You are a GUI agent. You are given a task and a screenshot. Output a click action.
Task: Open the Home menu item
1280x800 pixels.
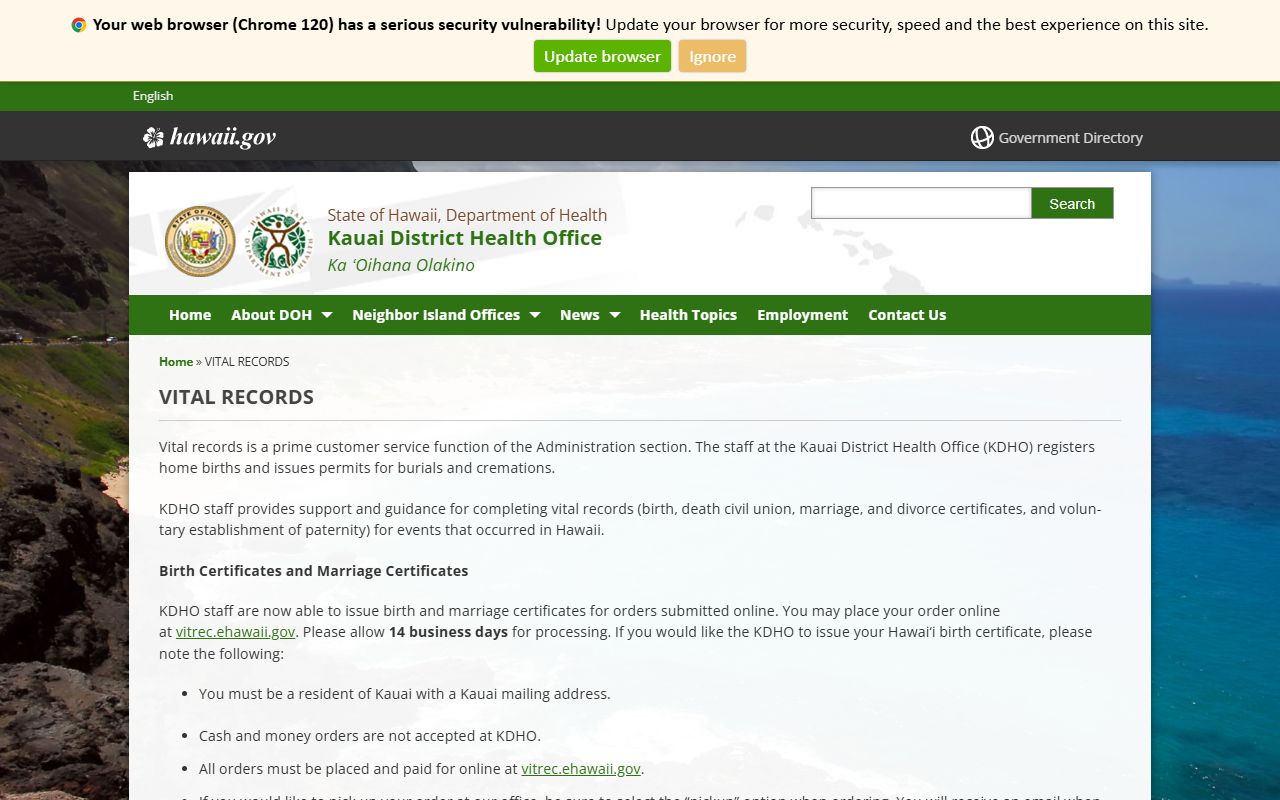(x=190, y=315)
